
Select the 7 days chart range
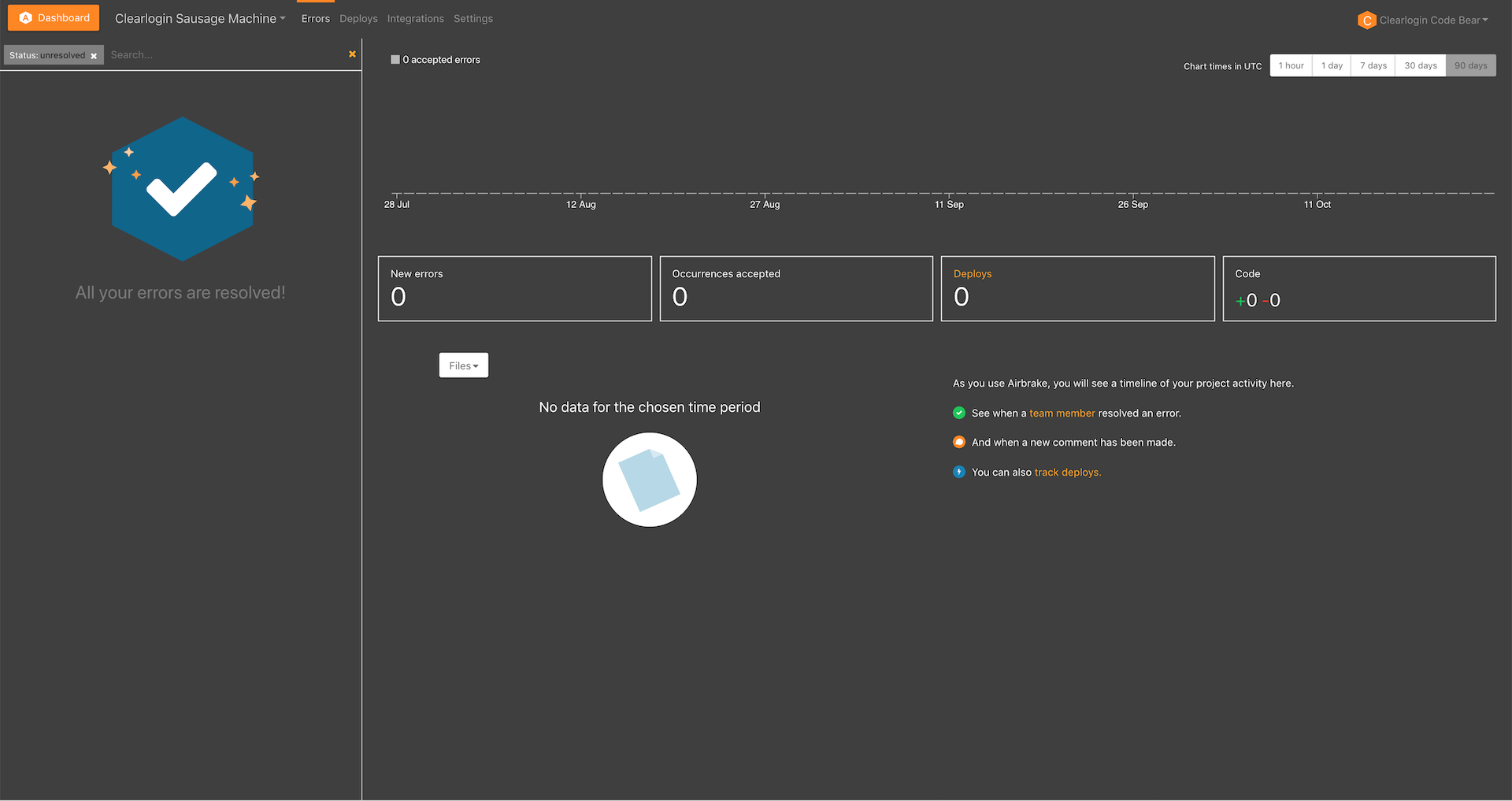[x=1373, y=65]
